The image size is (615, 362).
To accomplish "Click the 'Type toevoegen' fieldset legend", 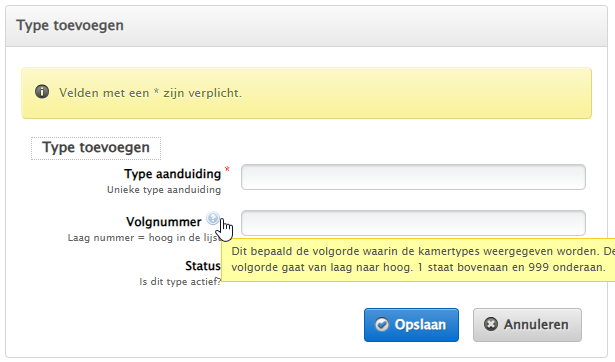I will pos(96,148).
